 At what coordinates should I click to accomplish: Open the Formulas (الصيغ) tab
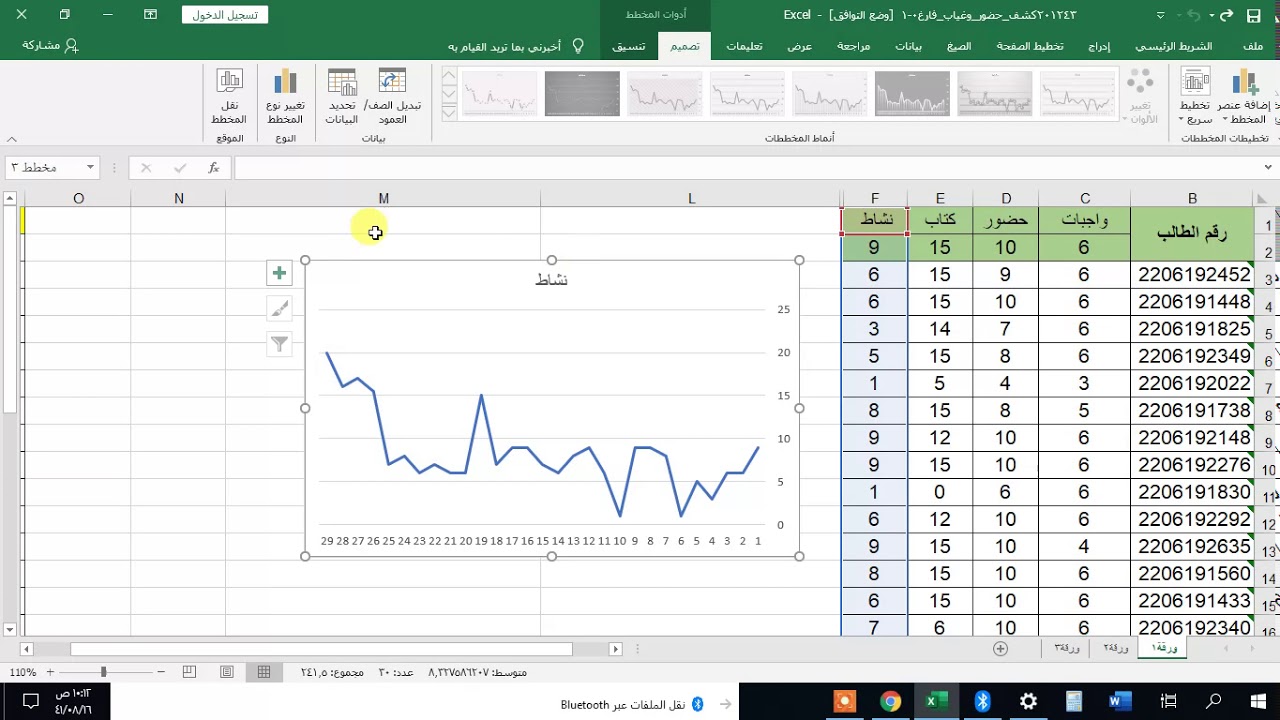click(x=959, y=46)
